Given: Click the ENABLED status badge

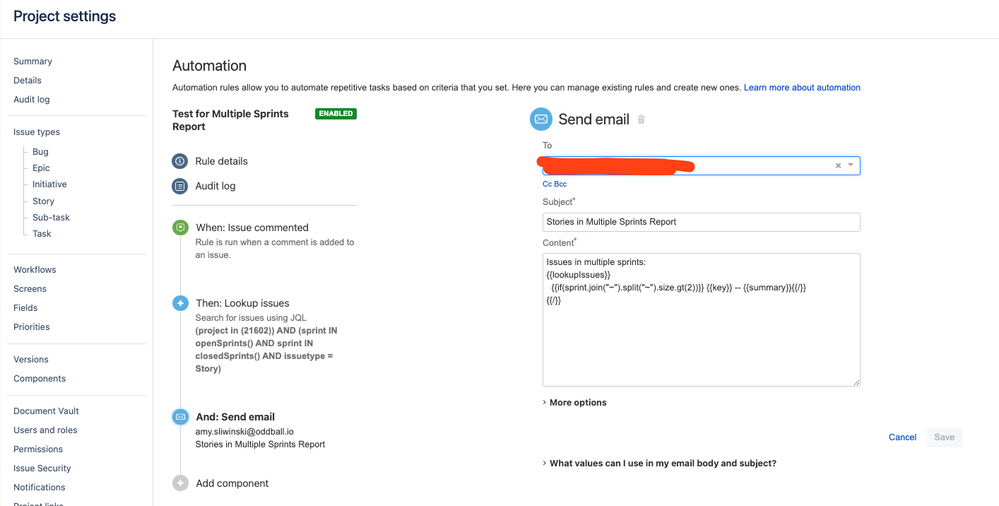Looking at the screenshot, I should pos(336,114).
